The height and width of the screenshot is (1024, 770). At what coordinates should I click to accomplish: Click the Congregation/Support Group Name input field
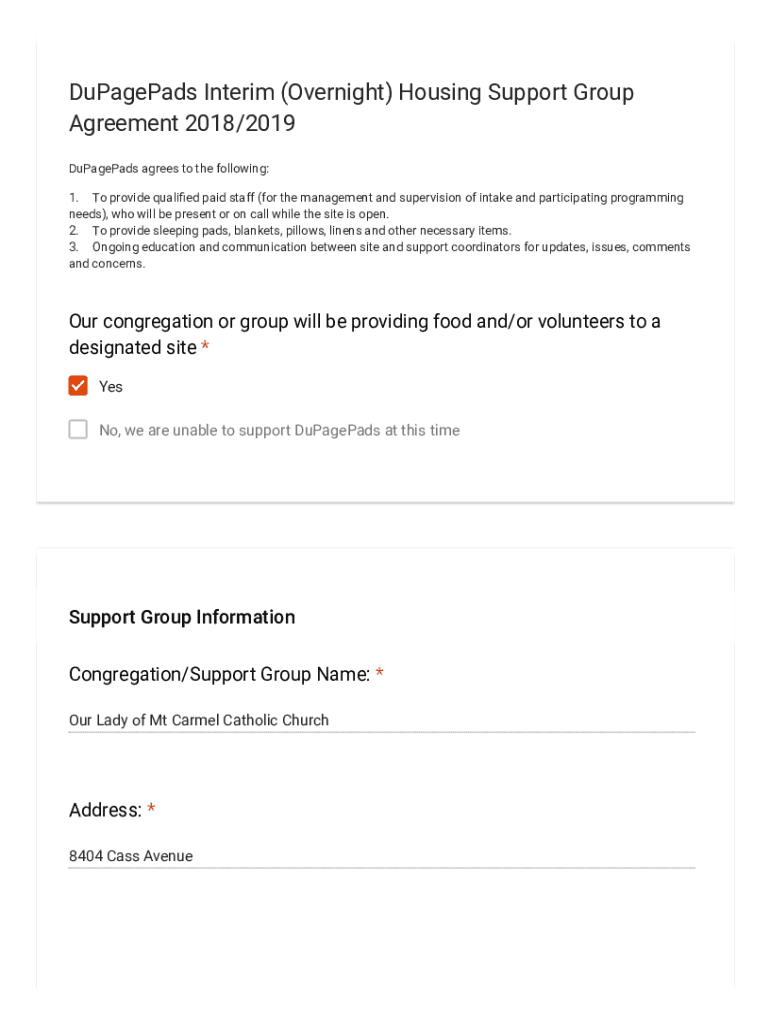(381, 720)
